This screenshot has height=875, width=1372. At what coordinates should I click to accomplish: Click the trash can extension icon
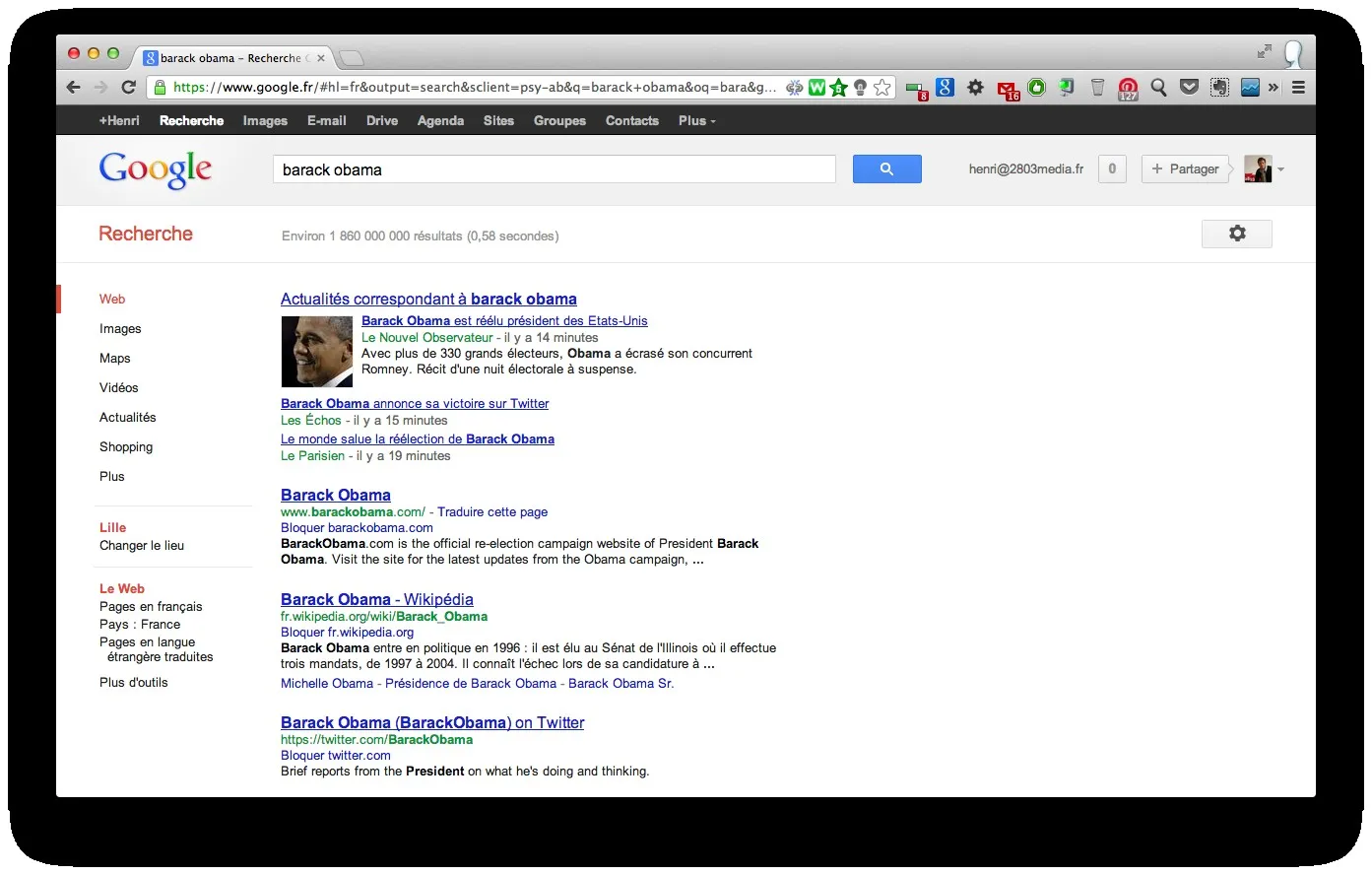(1097, 88)
